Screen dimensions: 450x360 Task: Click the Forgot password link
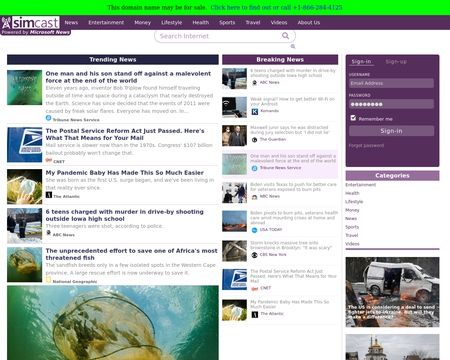366,145
